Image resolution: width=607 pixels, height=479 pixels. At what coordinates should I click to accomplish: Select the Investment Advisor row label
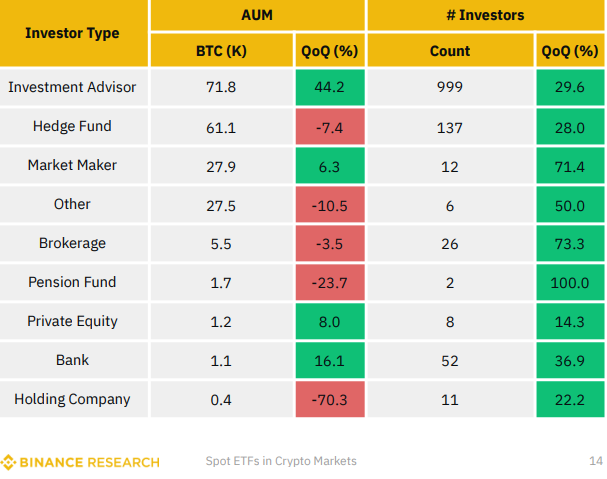pos(74,87)
